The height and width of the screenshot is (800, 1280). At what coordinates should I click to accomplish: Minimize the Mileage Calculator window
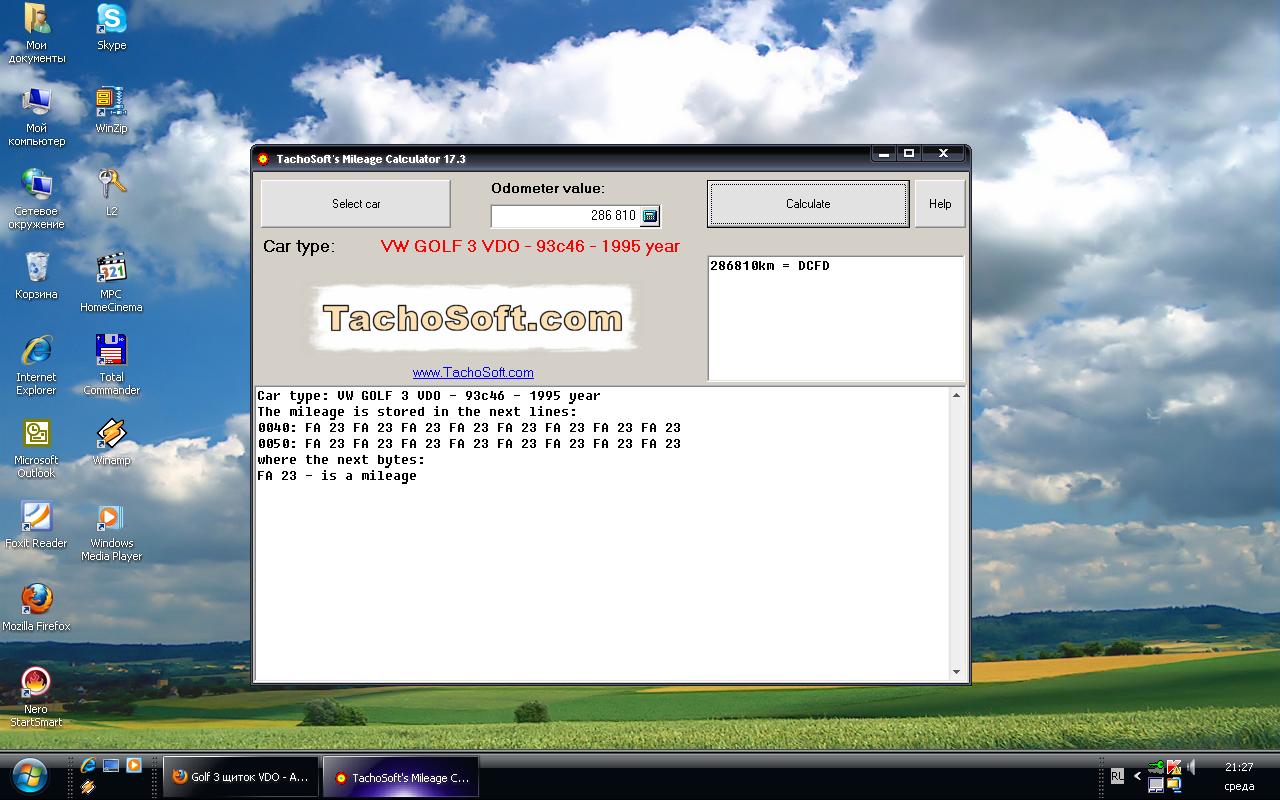(883, 154)
